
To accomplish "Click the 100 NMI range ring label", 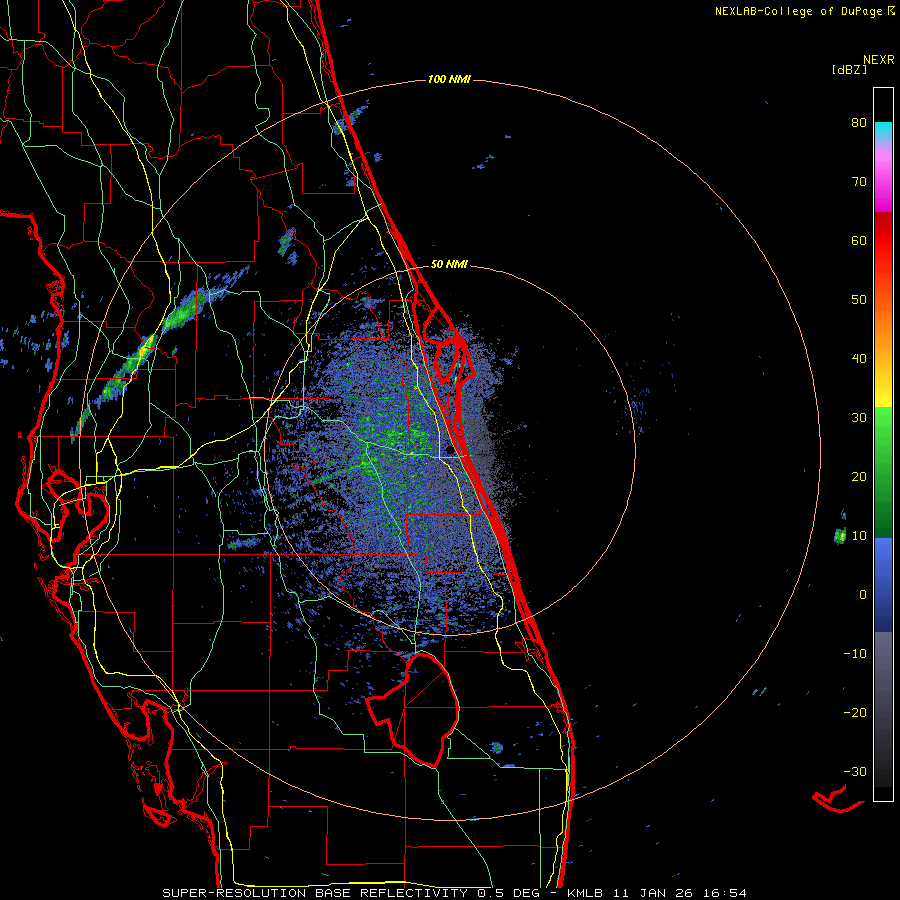I will click(449, 79).
